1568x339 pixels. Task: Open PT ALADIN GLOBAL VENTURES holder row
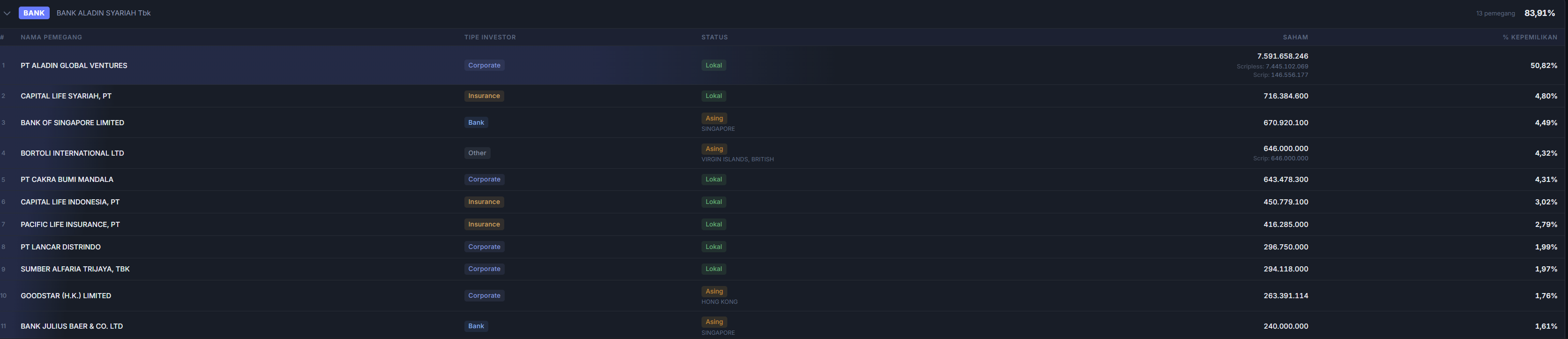pyautogui.click(x=74, y=65)
